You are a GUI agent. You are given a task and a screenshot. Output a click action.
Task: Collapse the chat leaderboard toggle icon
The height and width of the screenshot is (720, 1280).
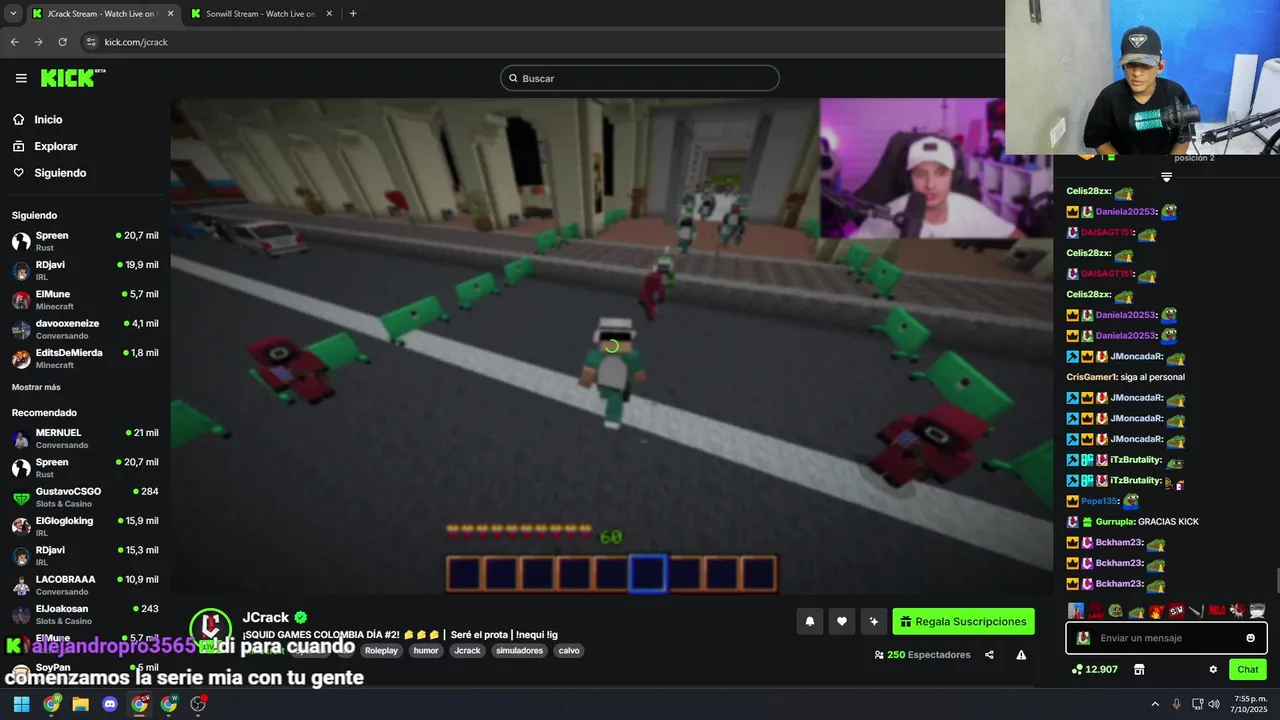(x=1166, y=177)
